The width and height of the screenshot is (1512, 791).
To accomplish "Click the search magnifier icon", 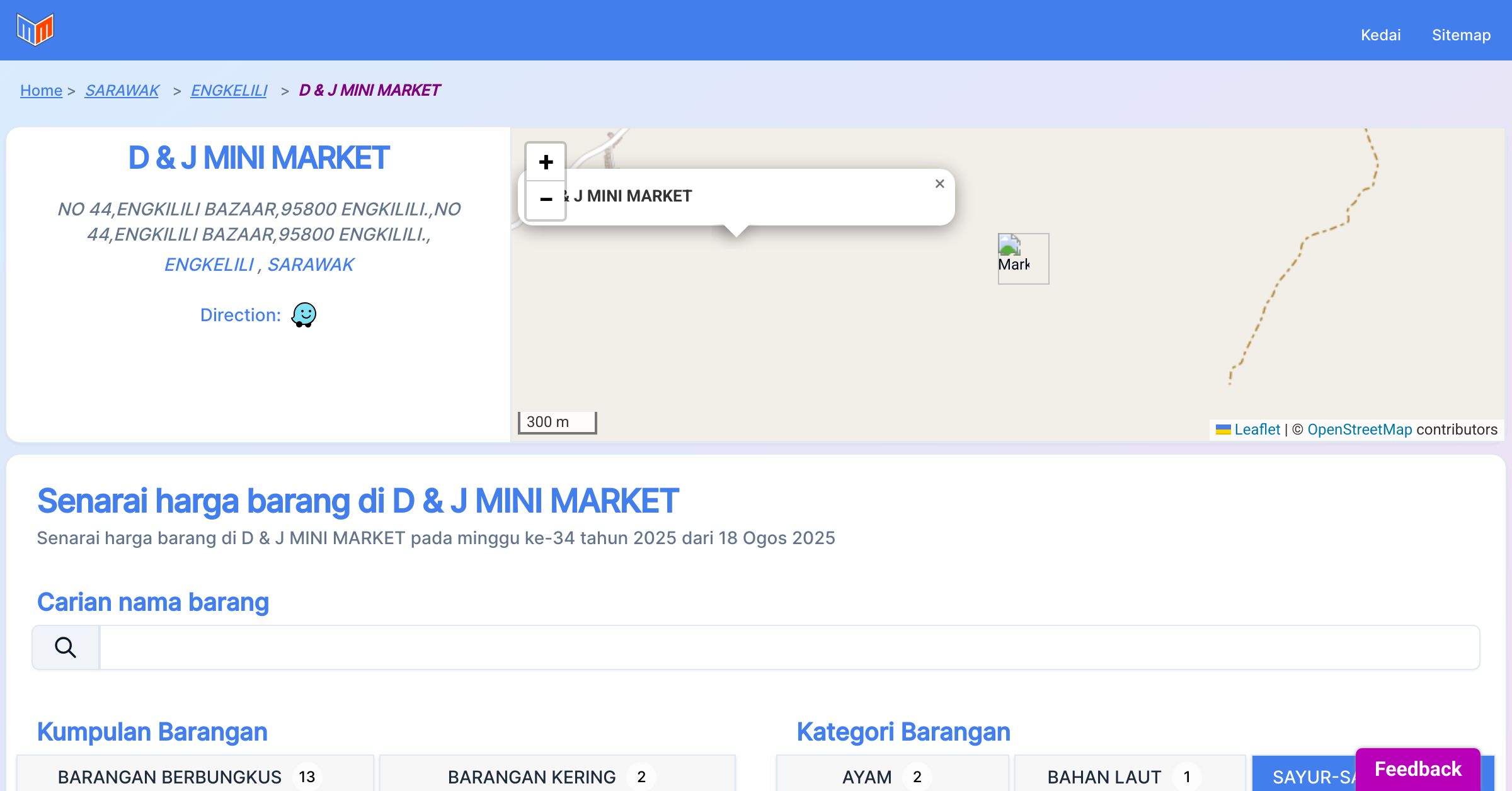I will 66,647.
